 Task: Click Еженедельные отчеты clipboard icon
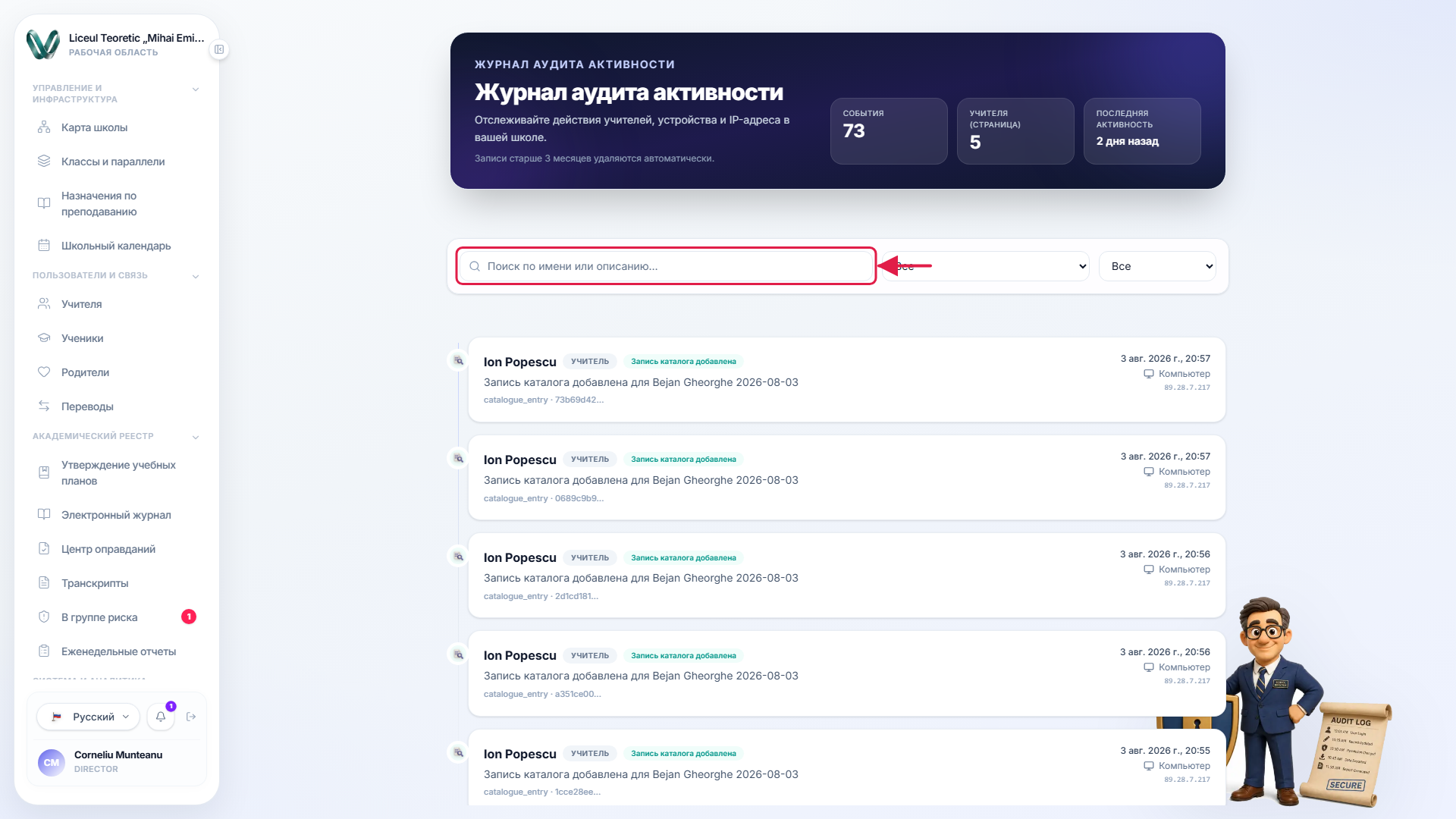tap(44, 651)
